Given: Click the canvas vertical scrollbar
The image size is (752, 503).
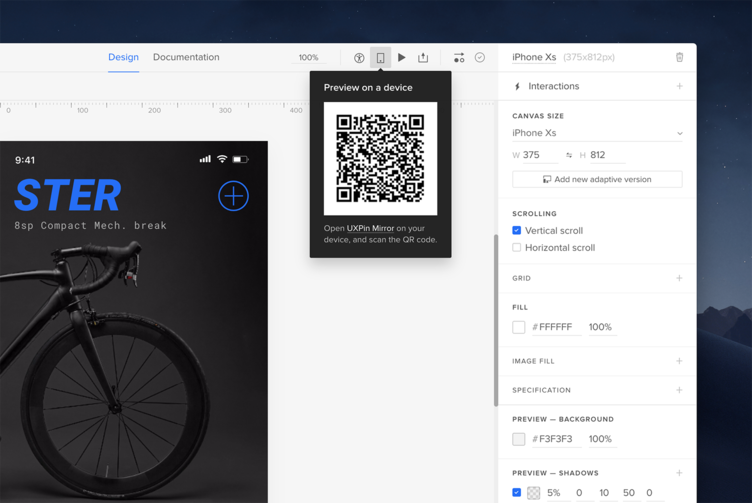Looking at the screenshot, I should (x=496, y=320).
